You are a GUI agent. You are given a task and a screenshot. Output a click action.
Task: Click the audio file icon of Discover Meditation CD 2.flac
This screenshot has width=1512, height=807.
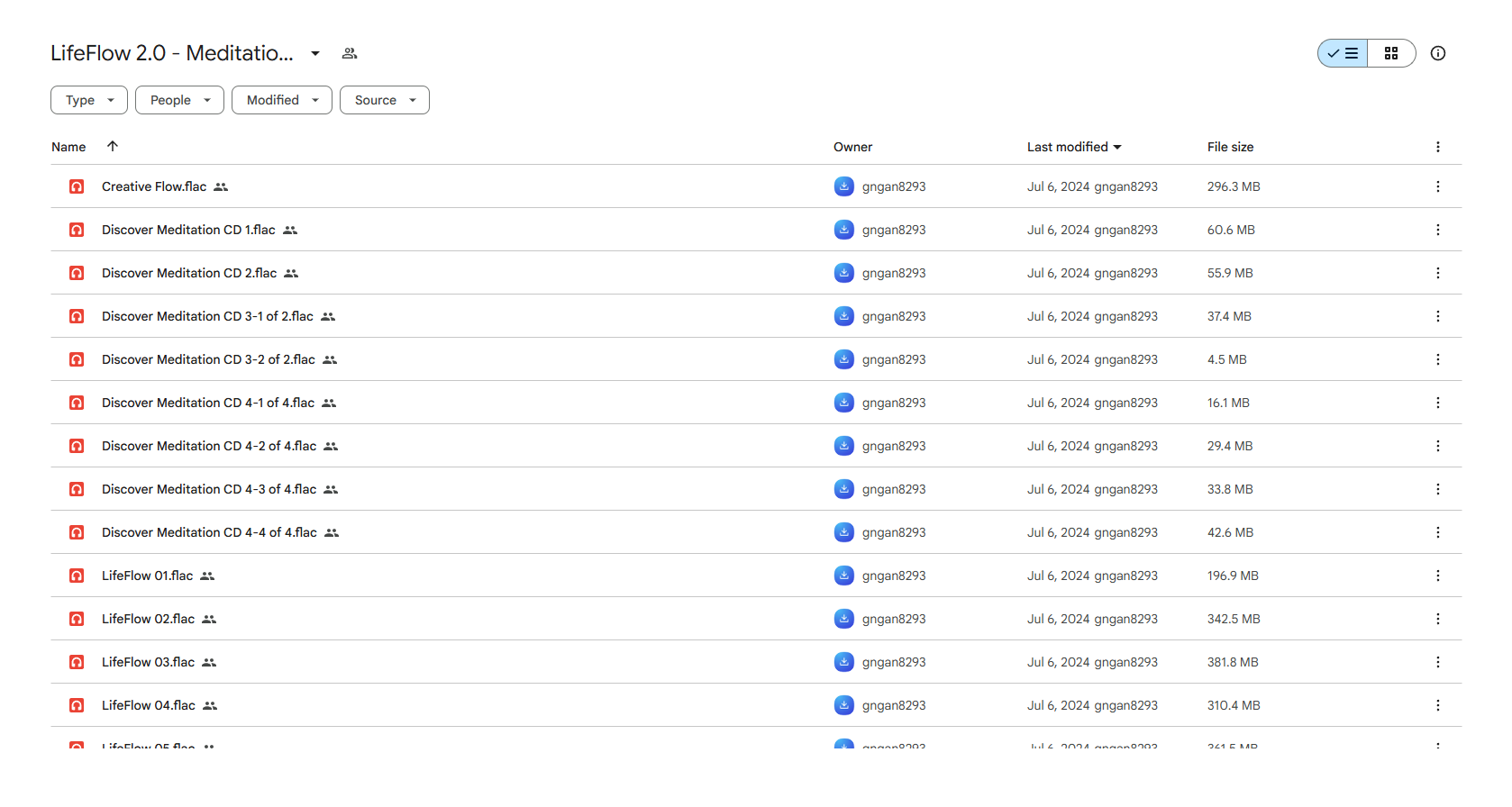[77, 273]
